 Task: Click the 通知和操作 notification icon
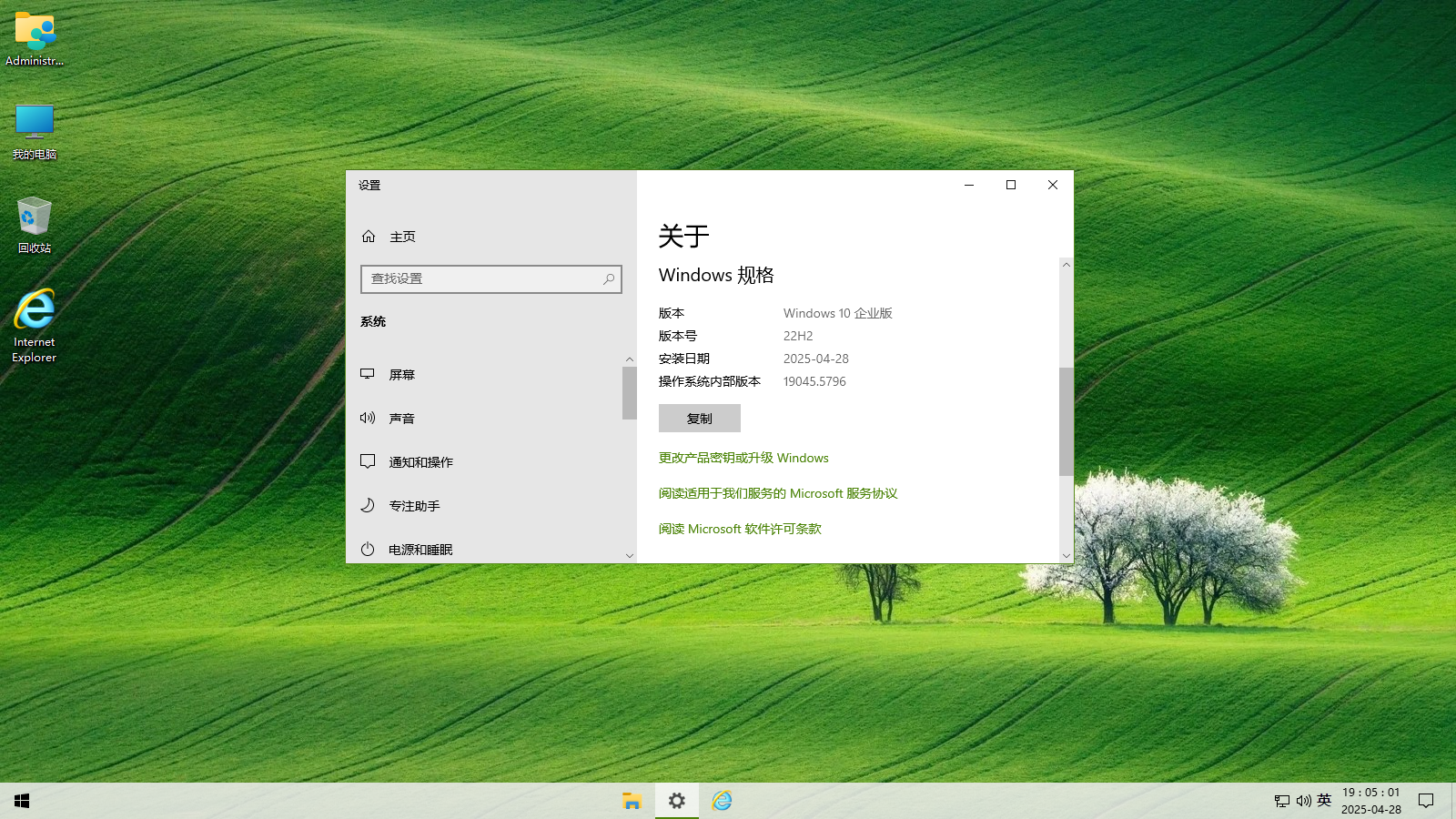(368, 461)
